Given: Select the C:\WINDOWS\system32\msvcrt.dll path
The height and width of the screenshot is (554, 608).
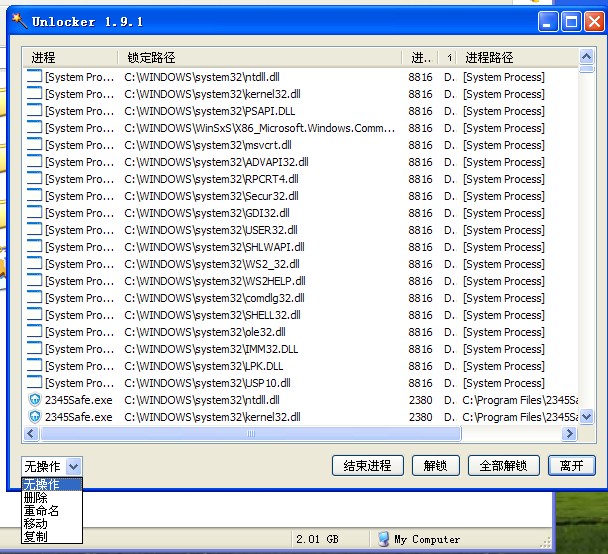Looking at the screenshot, I should pos(208,145).
